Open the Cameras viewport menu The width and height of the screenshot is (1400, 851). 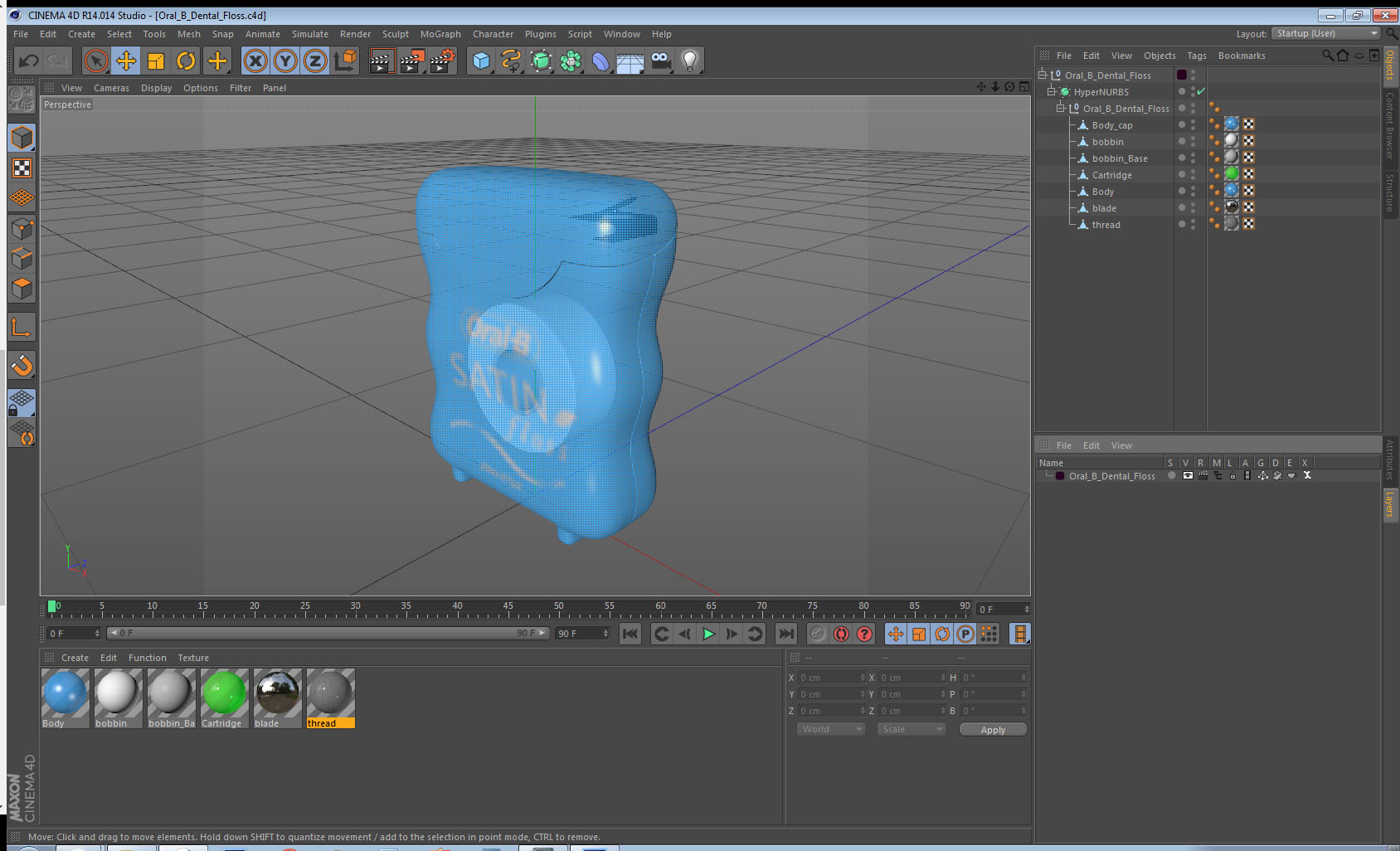[111, 88]
